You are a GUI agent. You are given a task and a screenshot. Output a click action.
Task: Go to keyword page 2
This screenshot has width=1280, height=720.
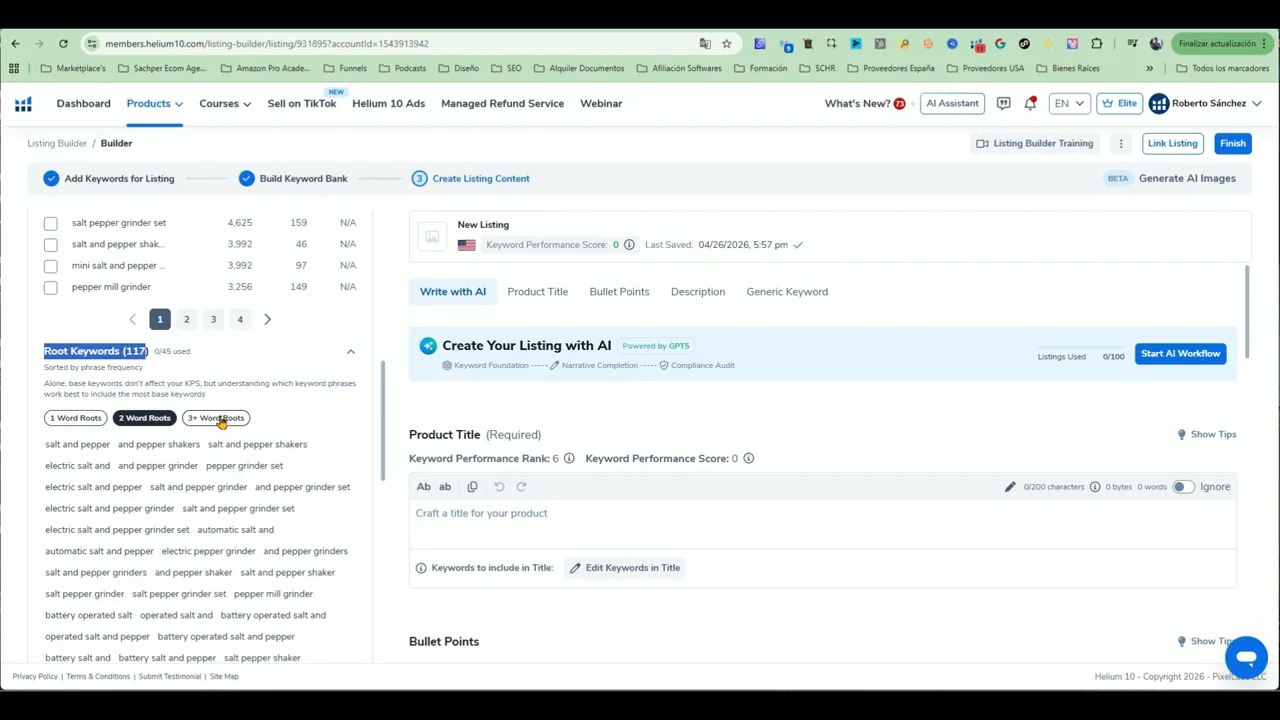coord(186,320)
